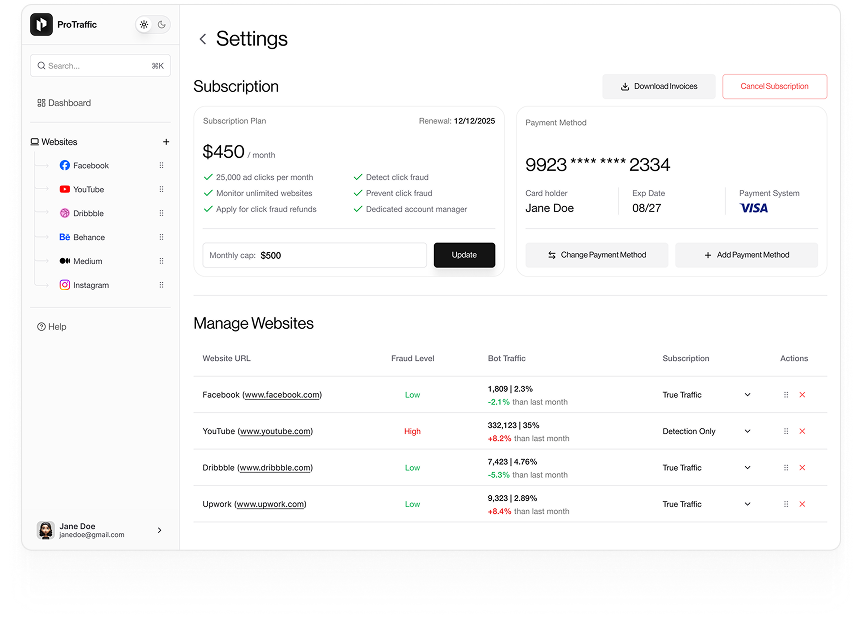Click the High fraud level for YouTube
This screenshot has width=862, height=626.
412,431
